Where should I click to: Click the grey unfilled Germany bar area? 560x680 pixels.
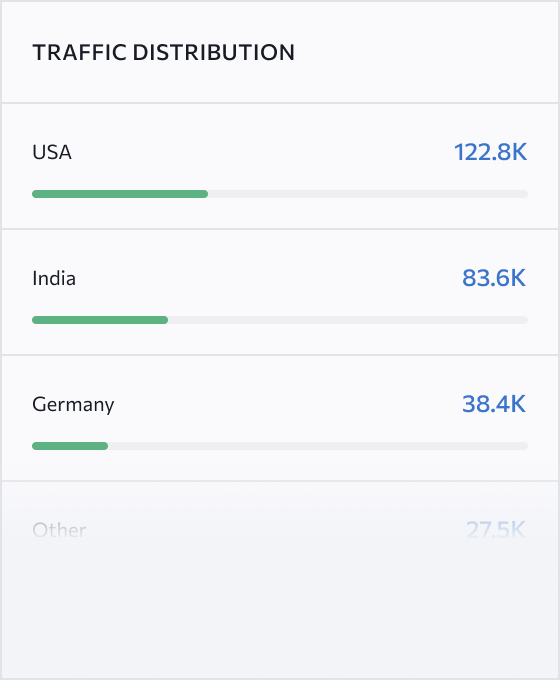click(x=318, y=446)
